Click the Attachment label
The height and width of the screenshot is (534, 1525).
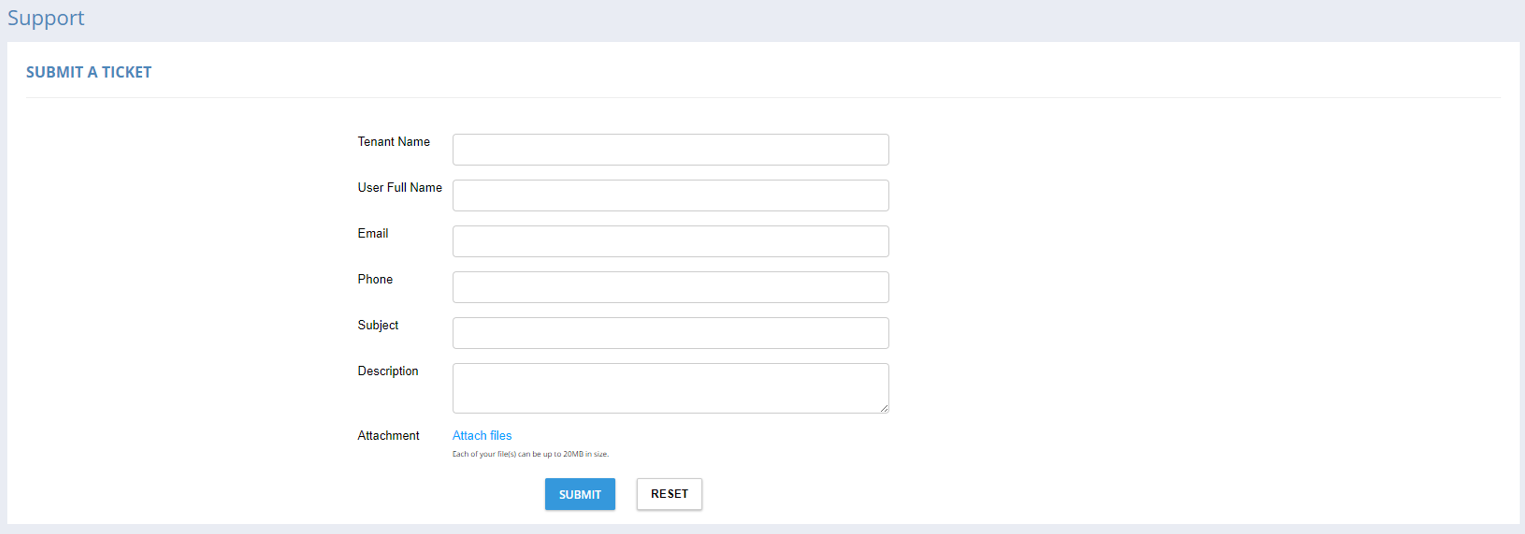[x=389, y=436]
